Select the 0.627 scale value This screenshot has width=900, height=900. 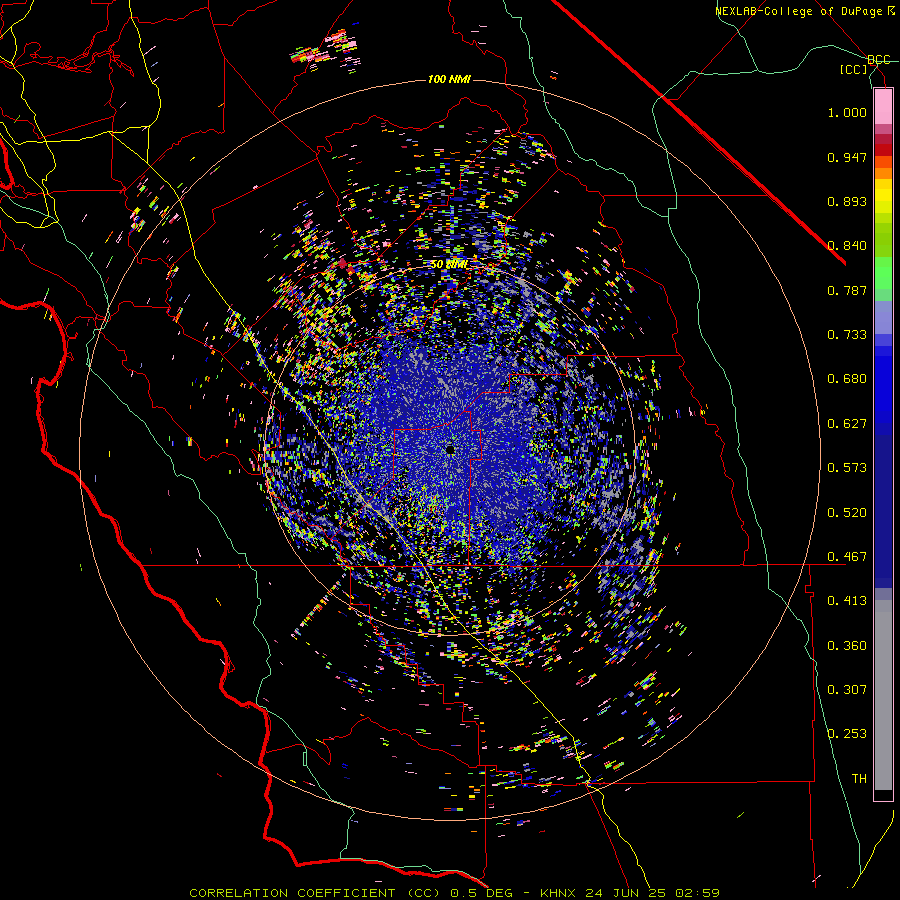point(847,424)
